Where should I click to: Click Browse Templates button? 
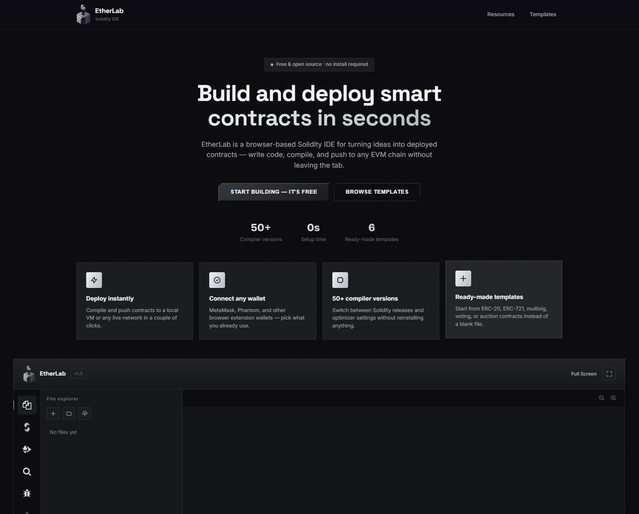coord(377,192)
